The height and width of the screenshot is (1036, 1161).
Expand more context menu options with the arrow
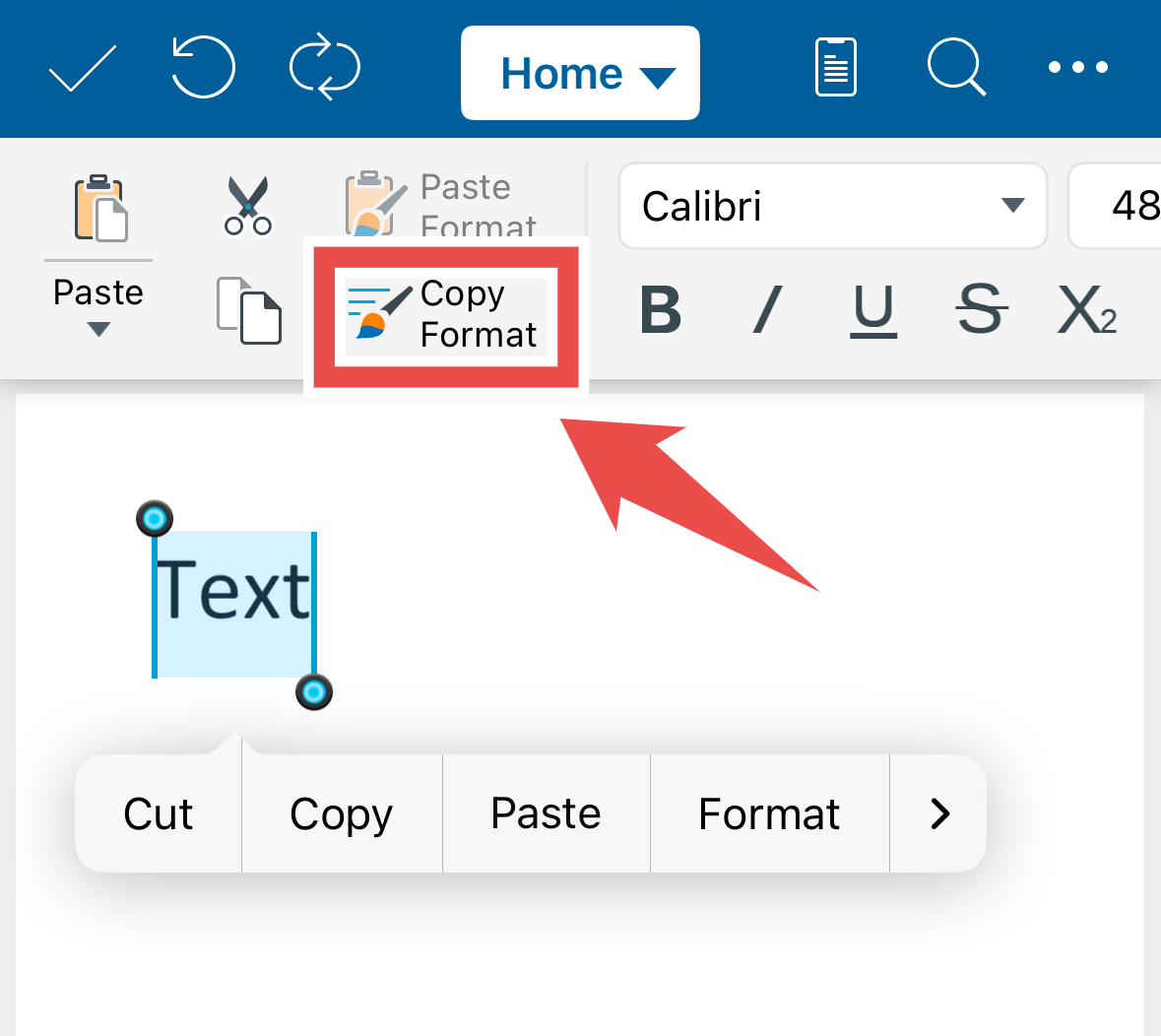click(x=937, y=813)
